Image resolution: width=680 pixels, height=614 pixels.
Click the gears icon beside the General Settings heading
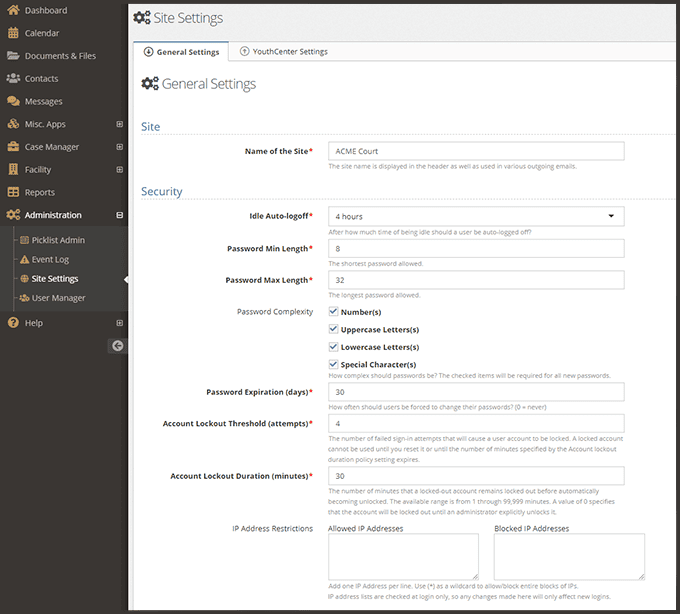tap(150, 83)
